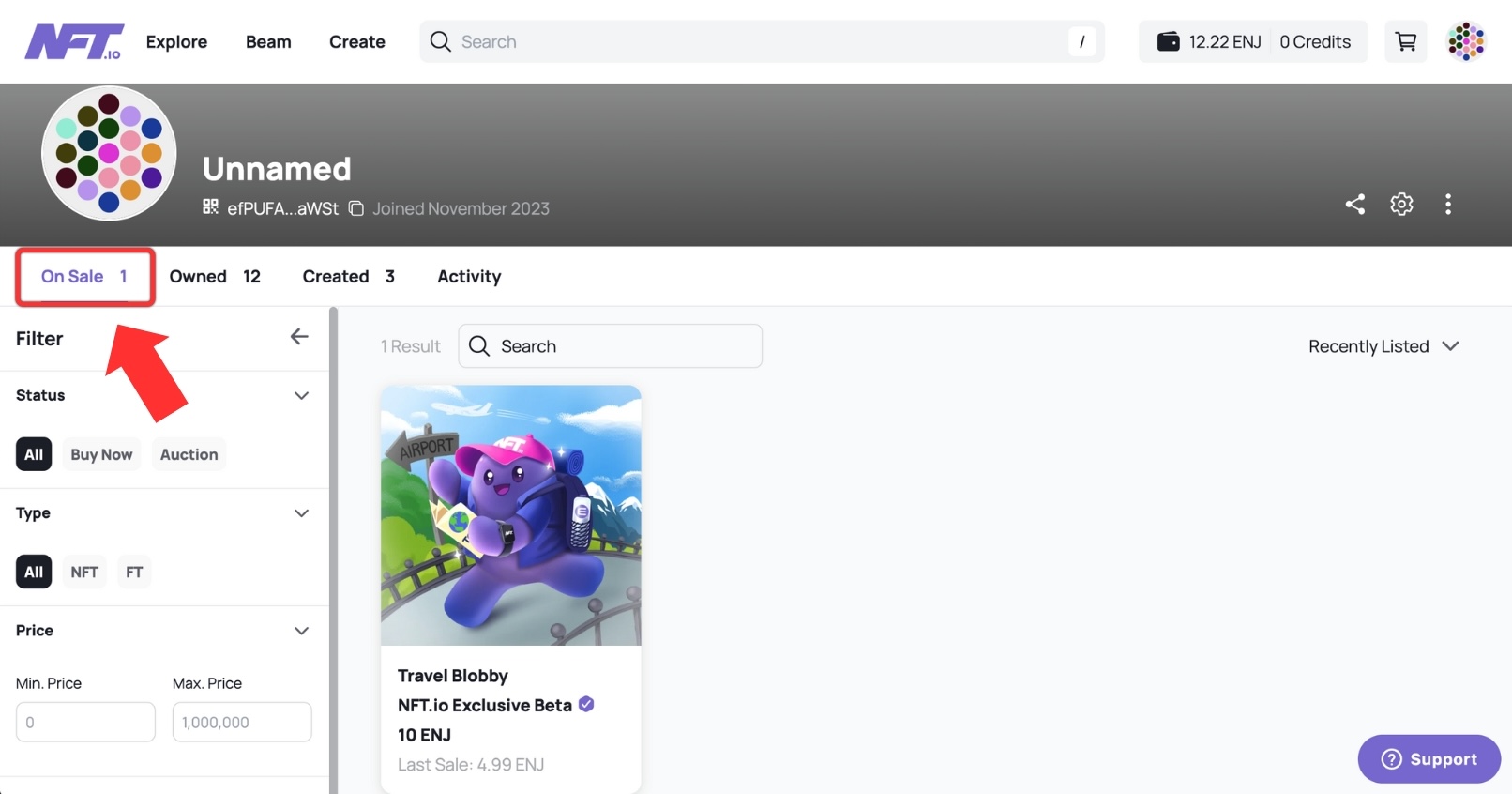Switch to the Created tab
1512x794 pixels.
[348, 276]
